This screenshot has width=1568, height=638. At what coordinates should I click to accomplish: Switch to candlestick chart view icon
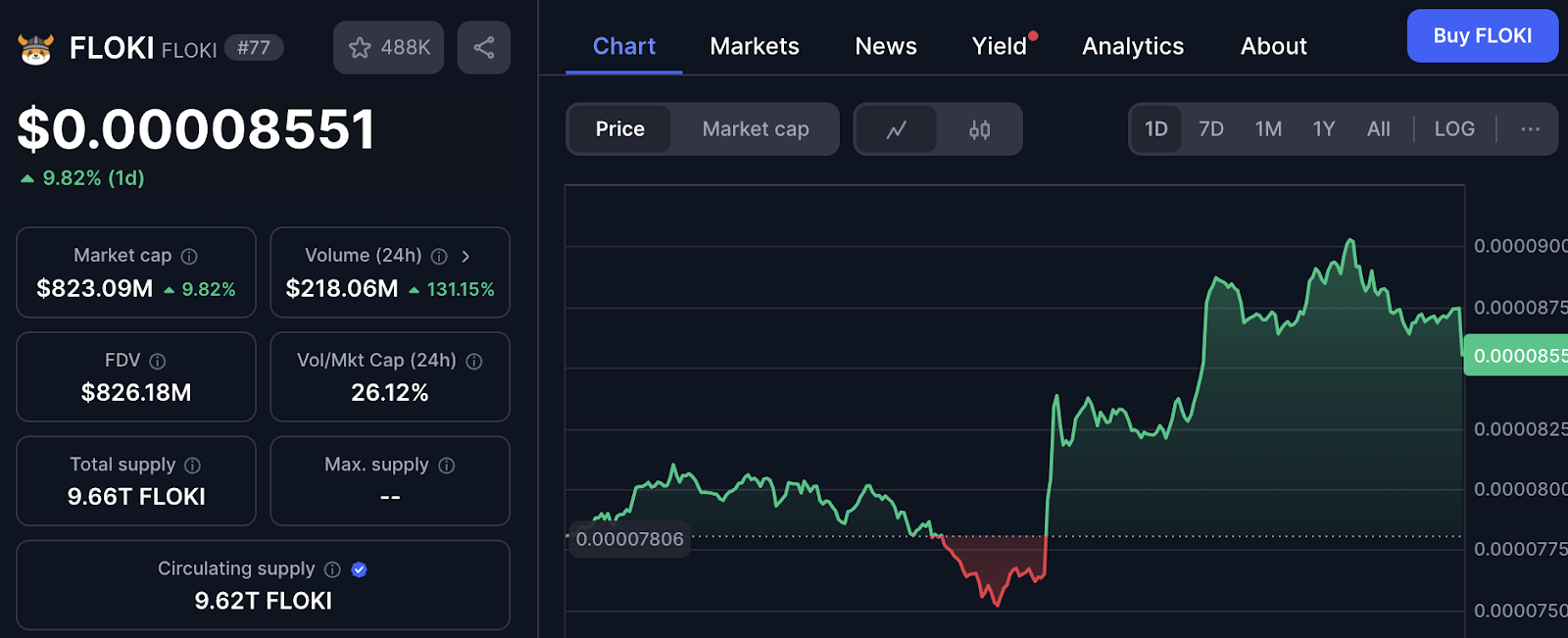[x=979, y=129]
